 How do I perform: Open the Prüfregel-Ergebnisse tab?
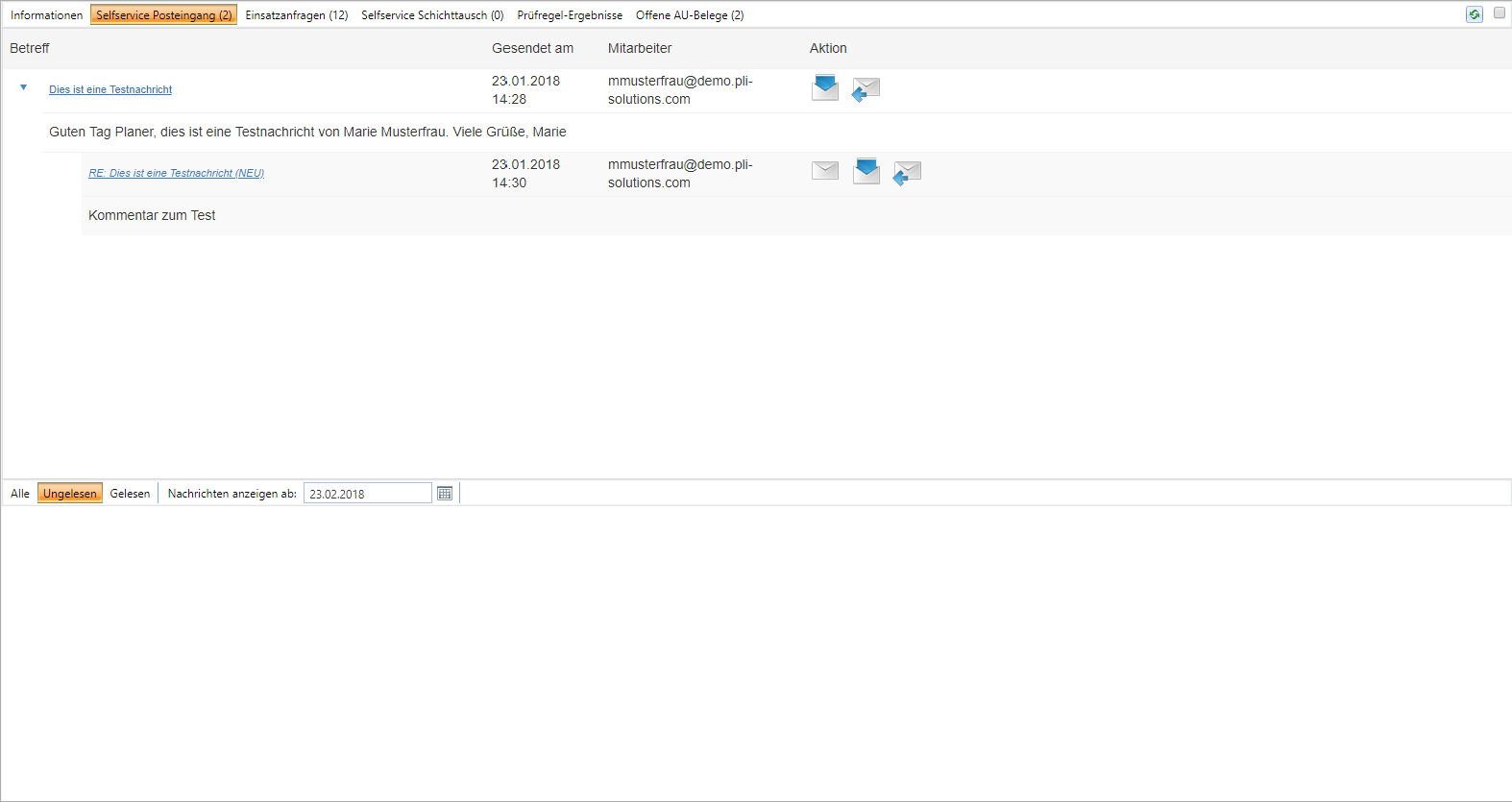click(x=570, y=15)
